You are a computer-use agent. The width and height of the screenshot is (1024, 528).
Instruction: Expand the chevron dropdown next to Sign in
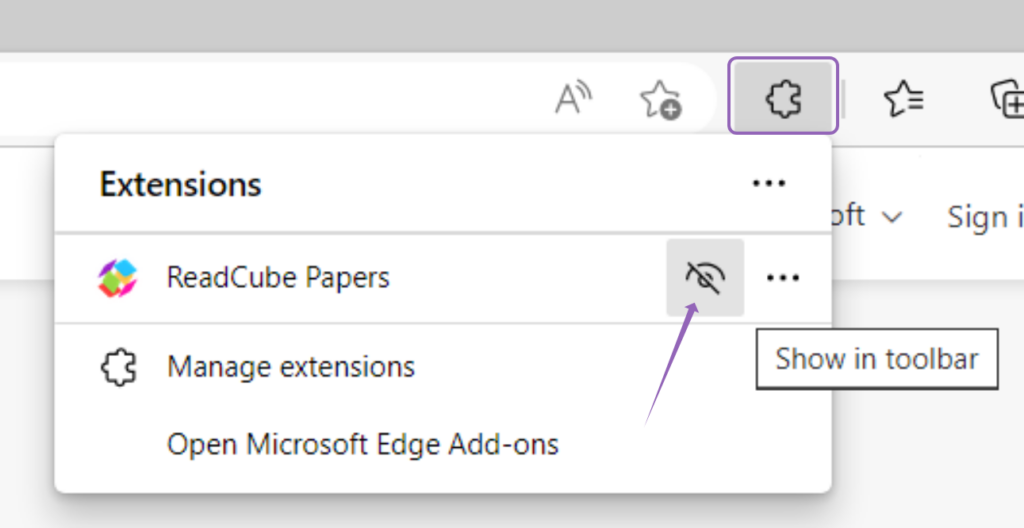[893, 217]
